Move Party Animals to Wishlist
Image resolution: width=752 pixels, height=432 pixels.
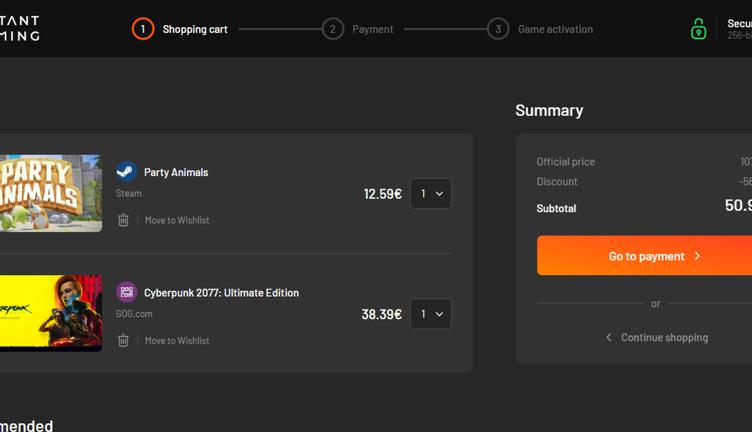177,220
